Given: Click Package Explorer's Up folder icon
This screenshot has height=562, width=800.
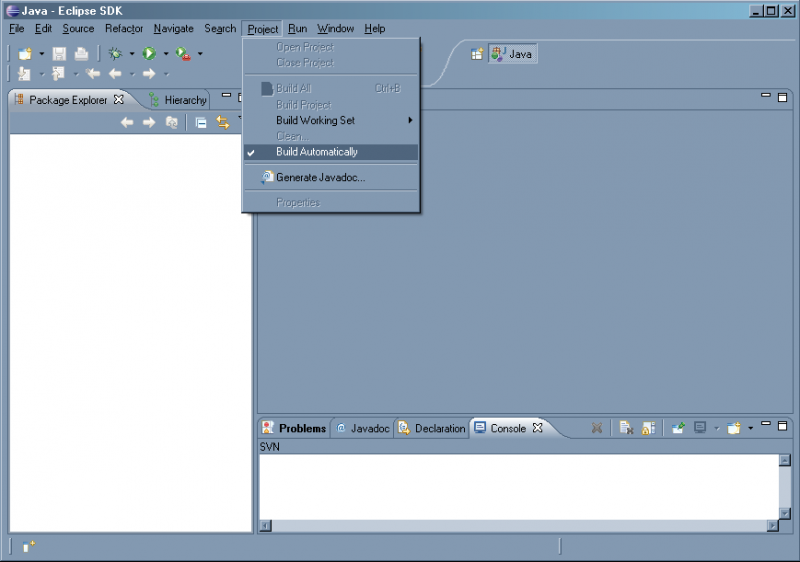Looking at the screenshot, I should 172,122.
